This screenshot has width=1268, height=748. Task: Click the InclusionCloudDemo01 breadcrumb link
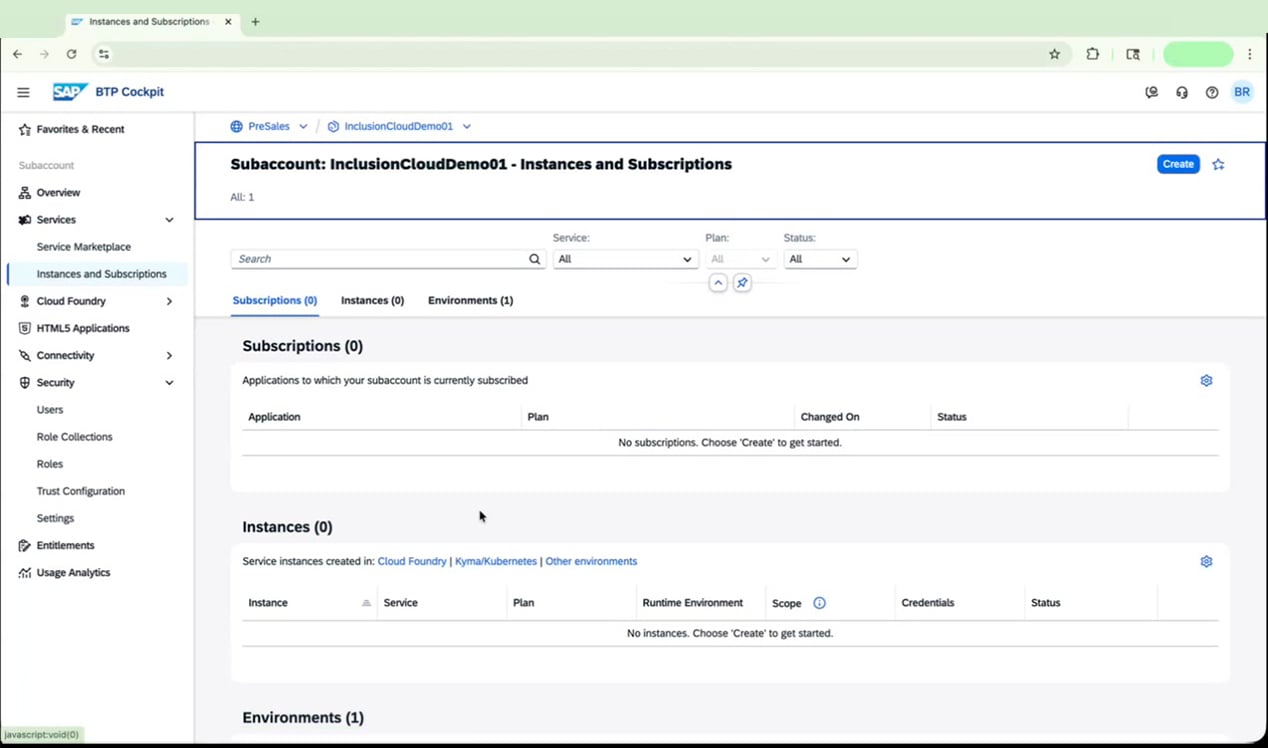click(399, 127)
